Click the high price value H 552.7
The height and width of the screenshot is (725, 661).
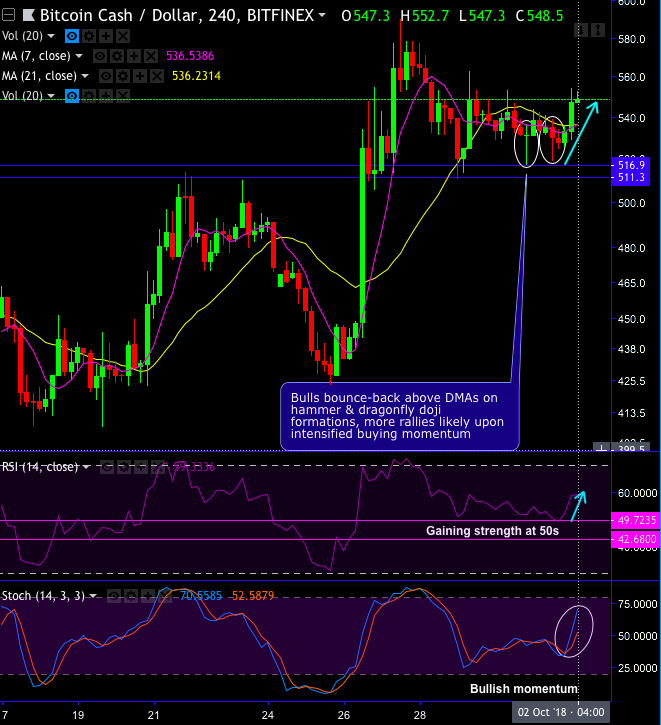click(x=425, y=16)
